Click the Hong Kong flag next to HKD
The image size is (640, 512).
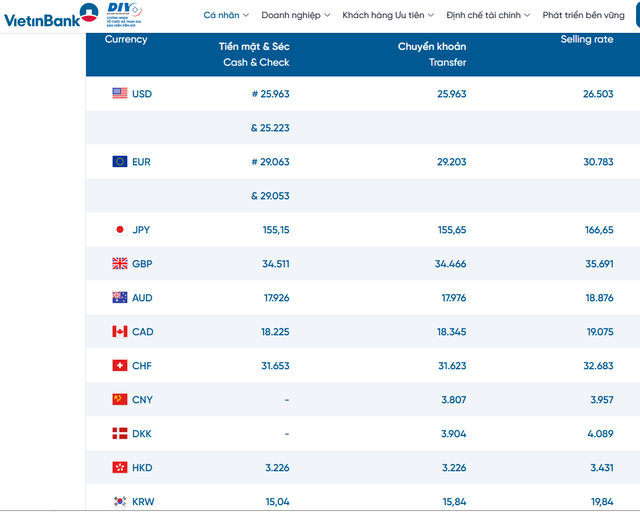tap(120, 467)
